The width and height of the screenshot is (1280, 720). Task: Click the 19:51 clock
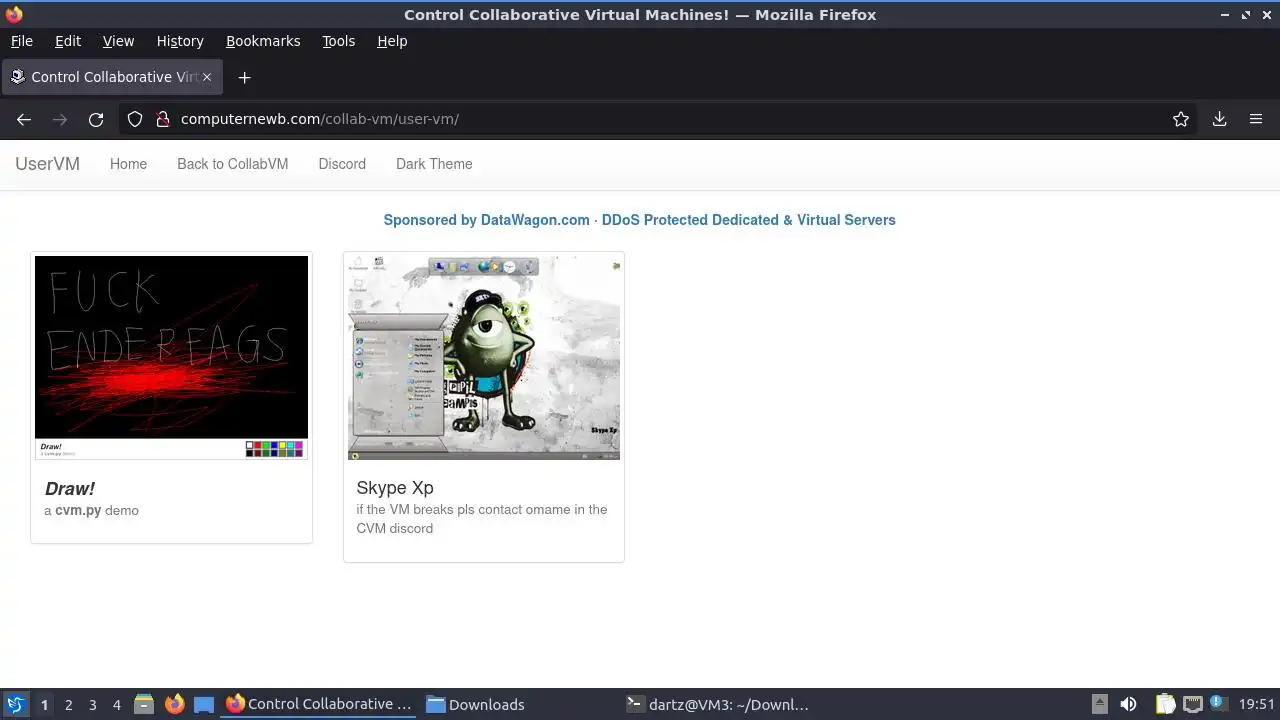click(x=1257, y=704)
